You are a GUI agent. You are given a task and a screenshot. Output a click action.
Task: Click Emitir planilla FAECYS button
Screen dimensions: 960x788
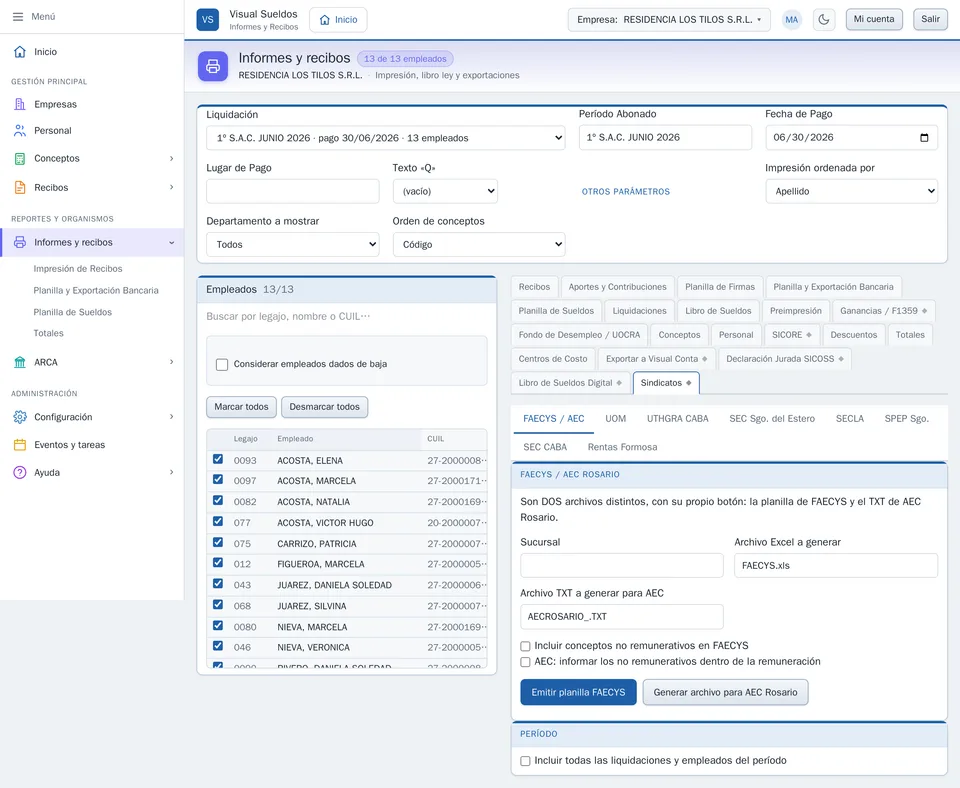point(578,692)
